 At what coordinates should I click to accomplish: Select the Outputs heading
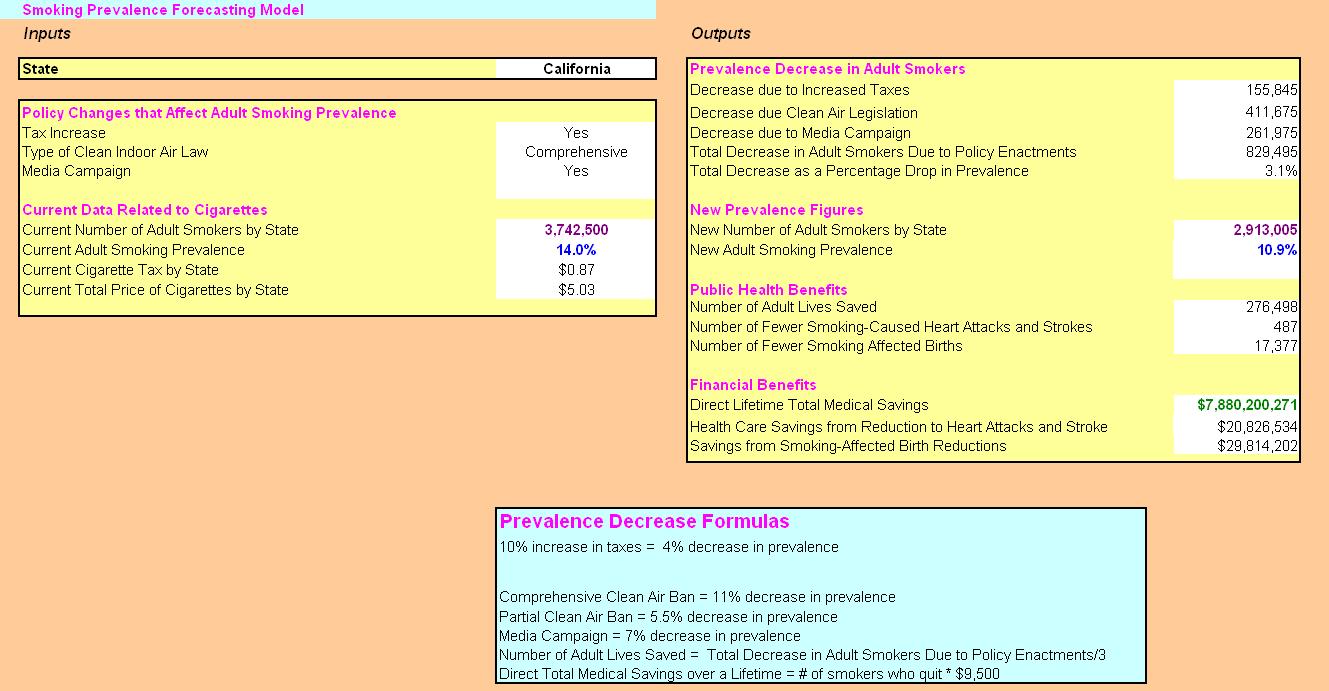[x=721, y=33]
